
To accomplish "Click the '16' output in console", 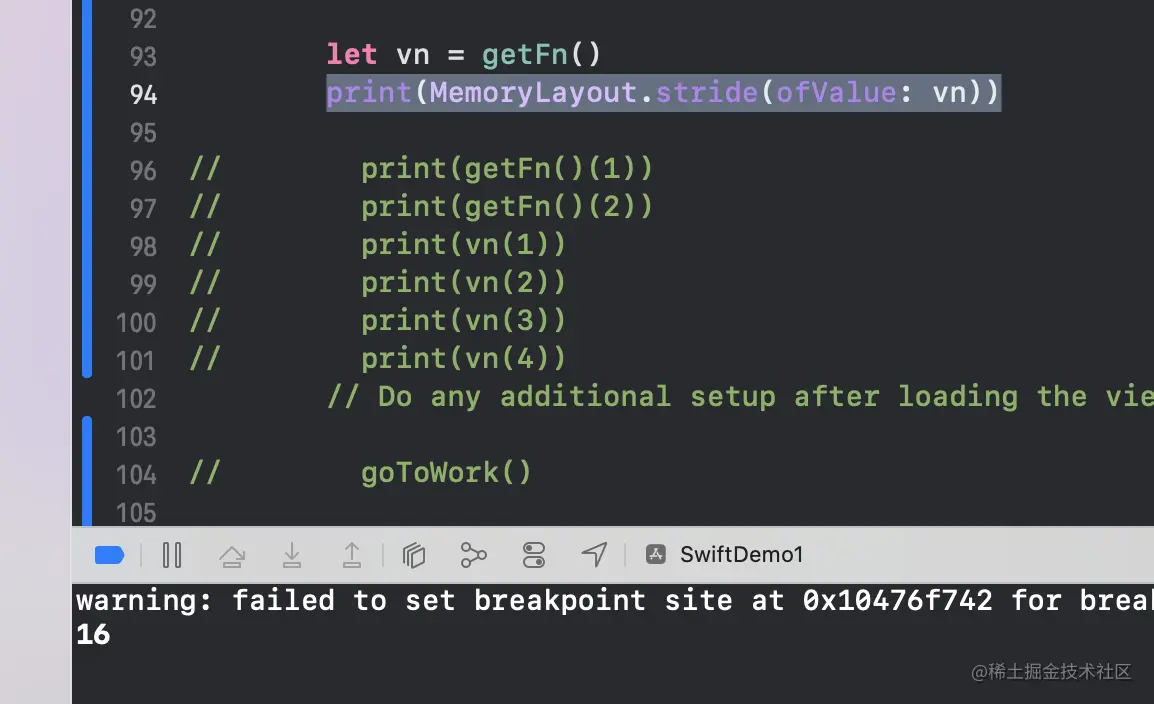I will pos(93,634).
